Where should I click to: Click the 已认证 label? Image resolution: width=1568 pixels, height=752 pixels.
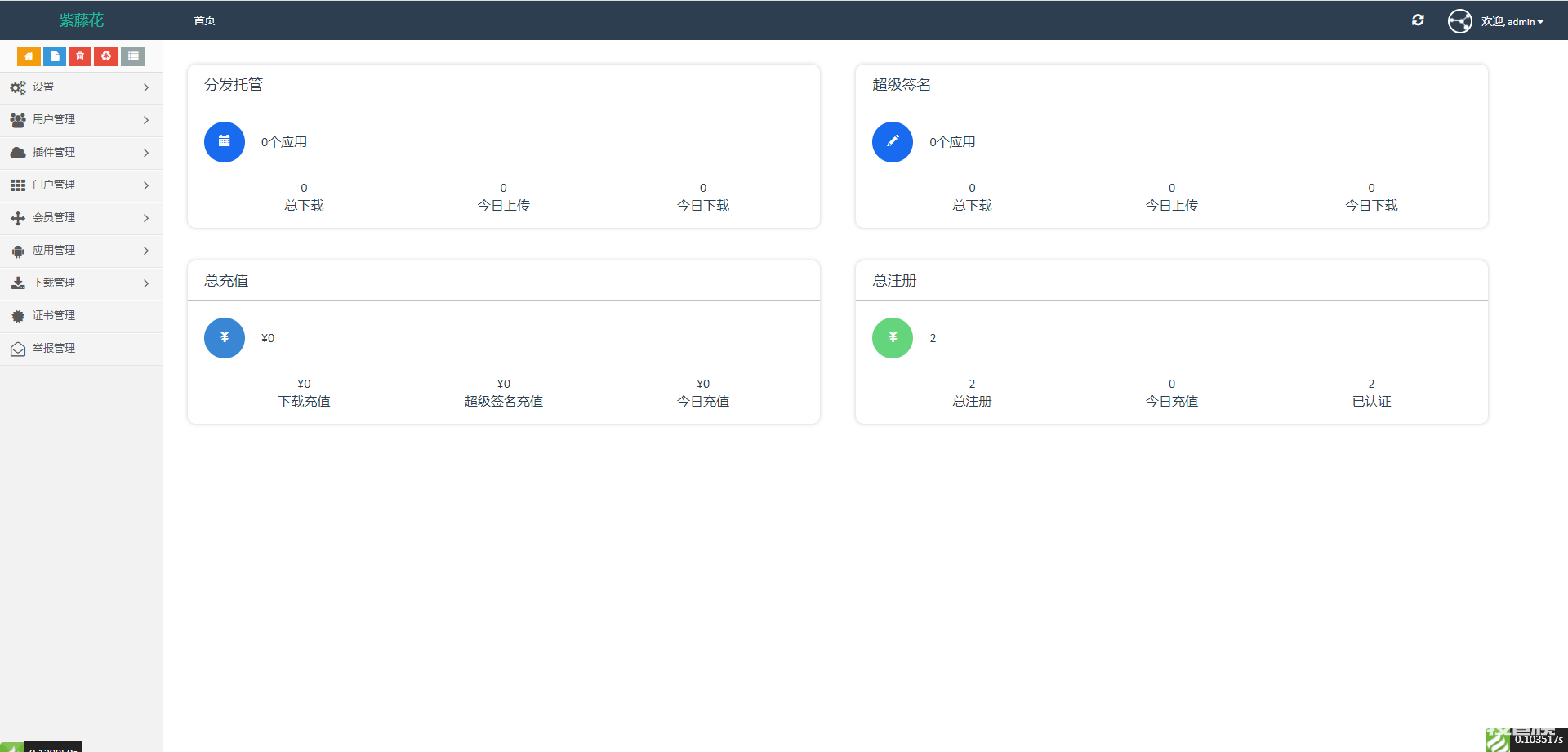(x=1372, y=402)
